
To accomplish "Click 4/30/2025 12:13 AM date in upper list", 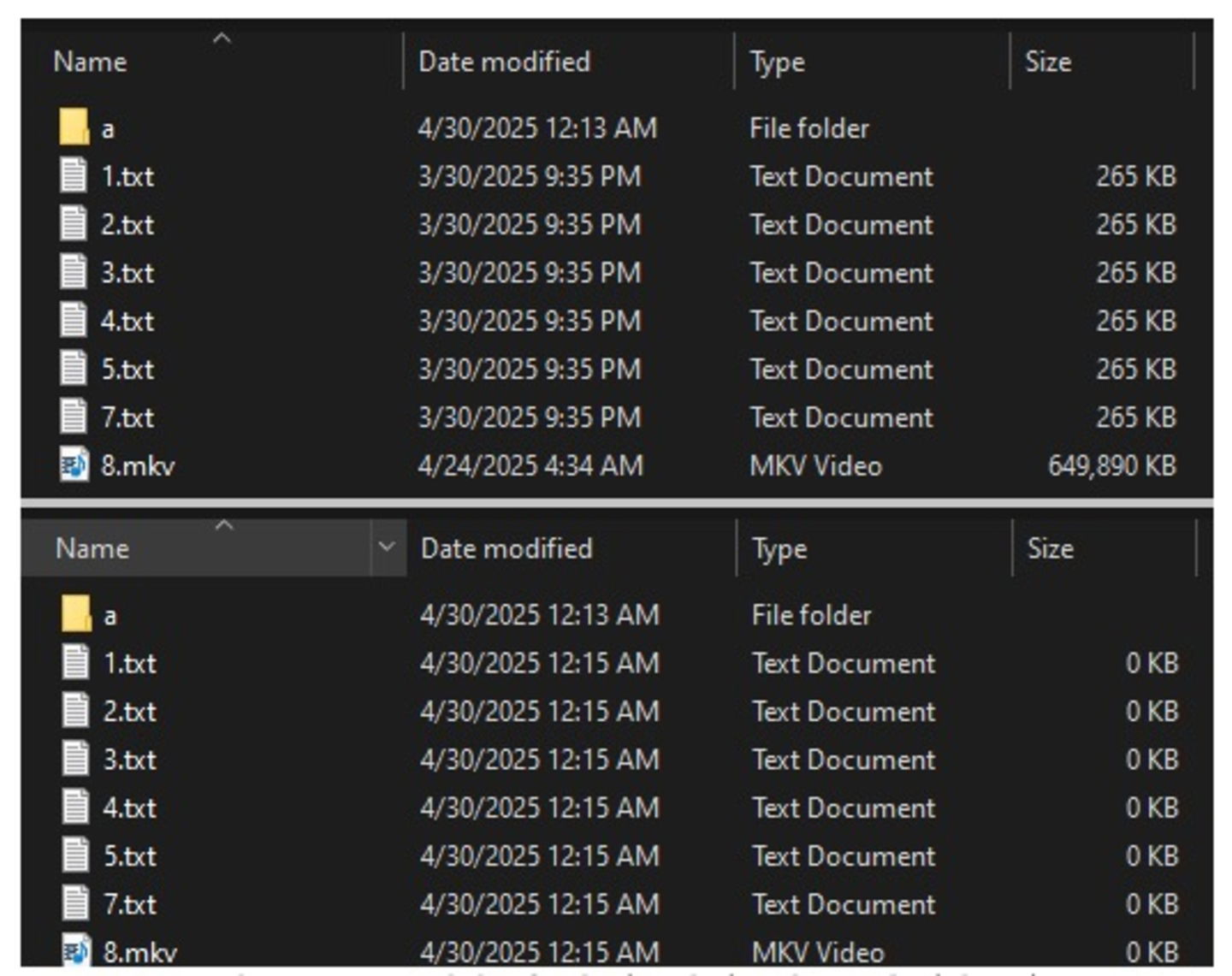I will point(537,128).
